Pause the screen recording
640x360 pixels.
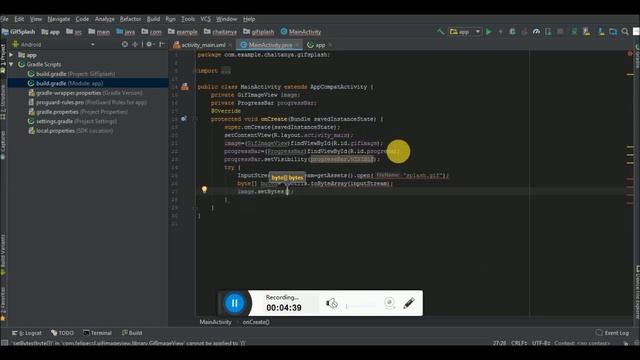pyautogui.click(x=234, y=303)
